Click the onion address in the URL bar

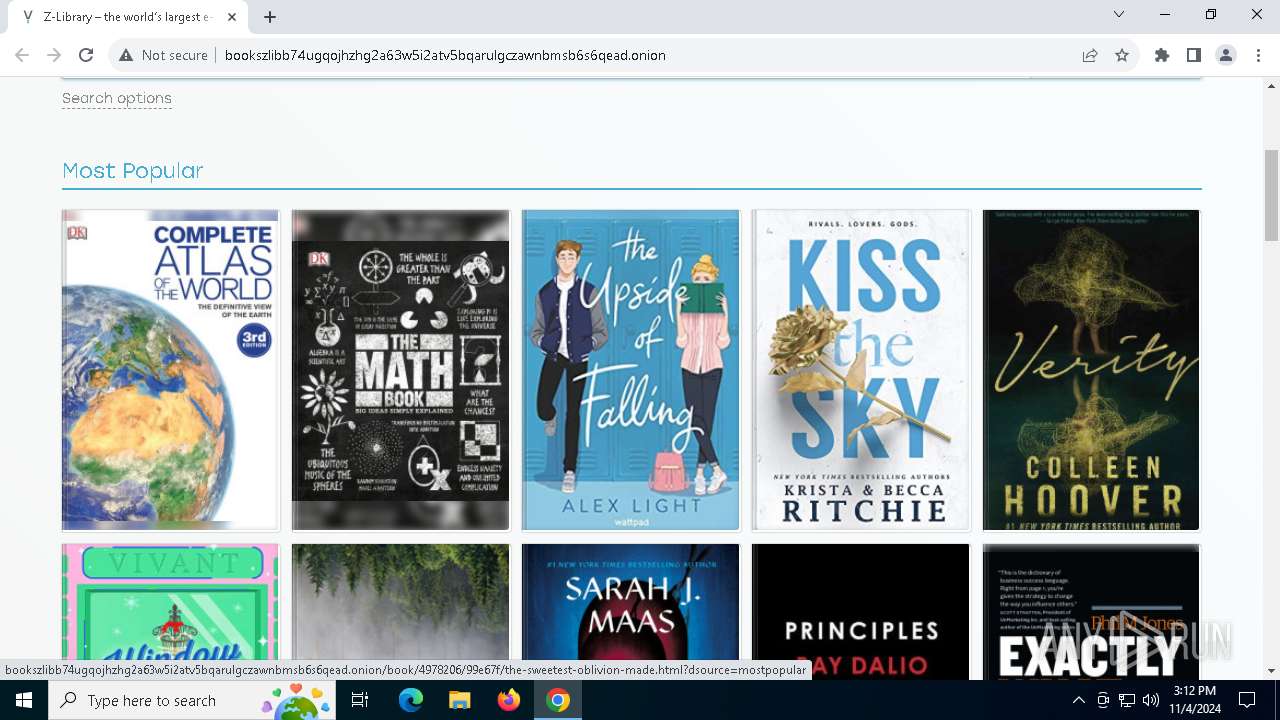tap(445, 55)
